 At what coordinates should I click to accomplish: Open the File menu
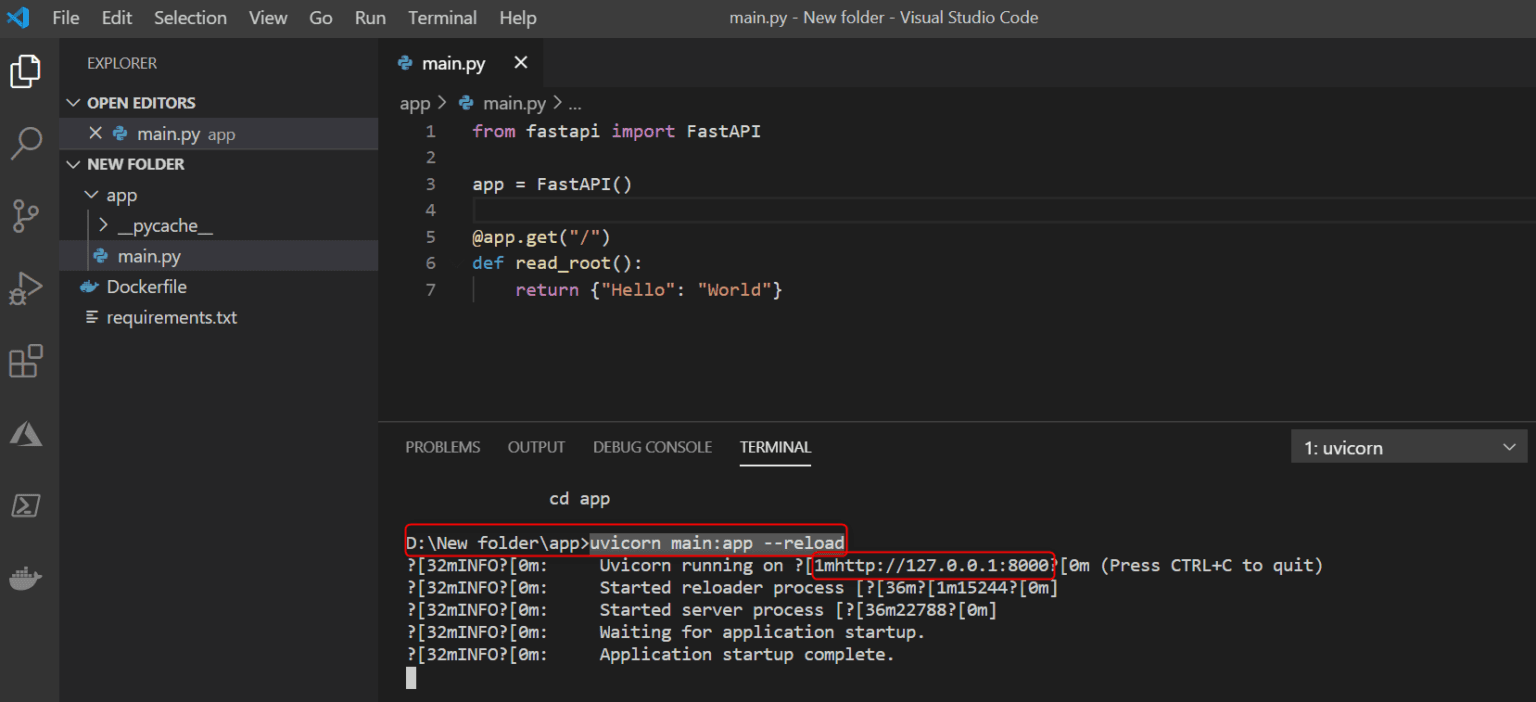click(x=65, y=18)
